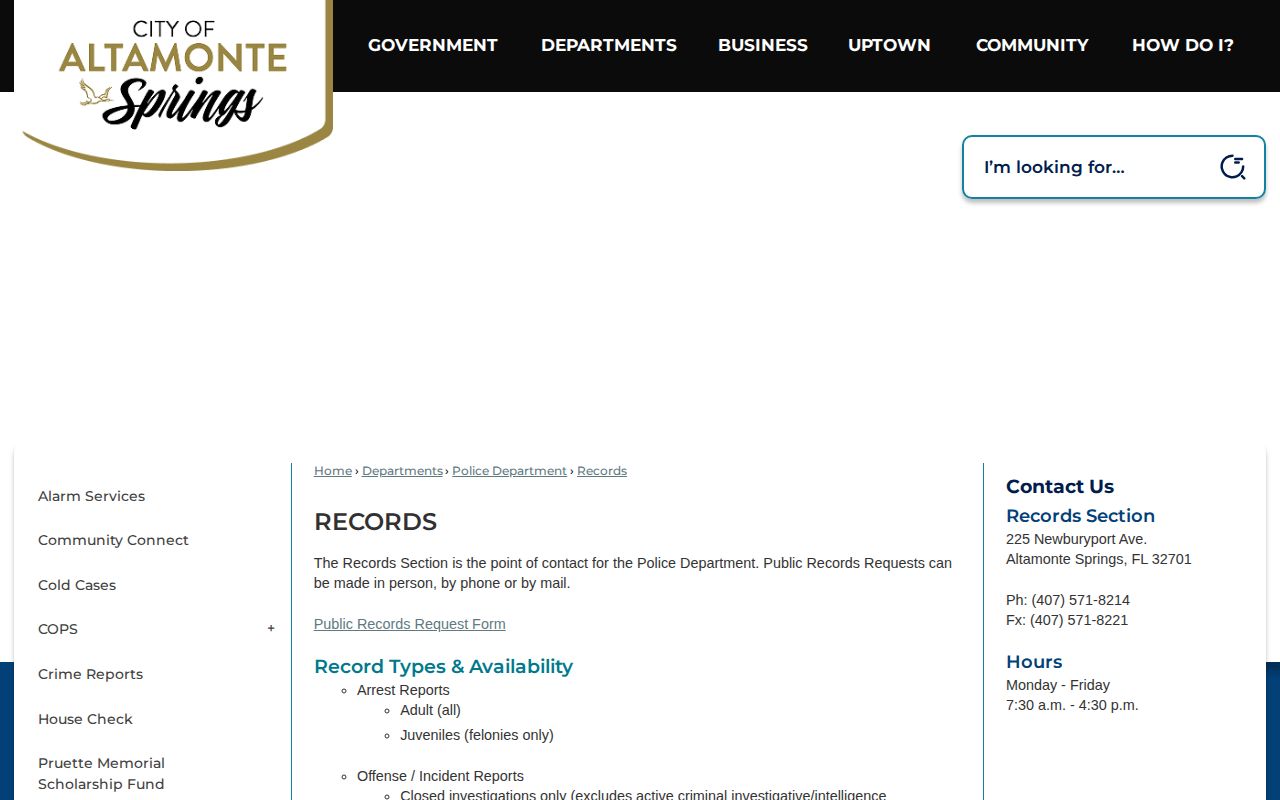Click the Juveniles (felonies only) list item

coord(476,735)
